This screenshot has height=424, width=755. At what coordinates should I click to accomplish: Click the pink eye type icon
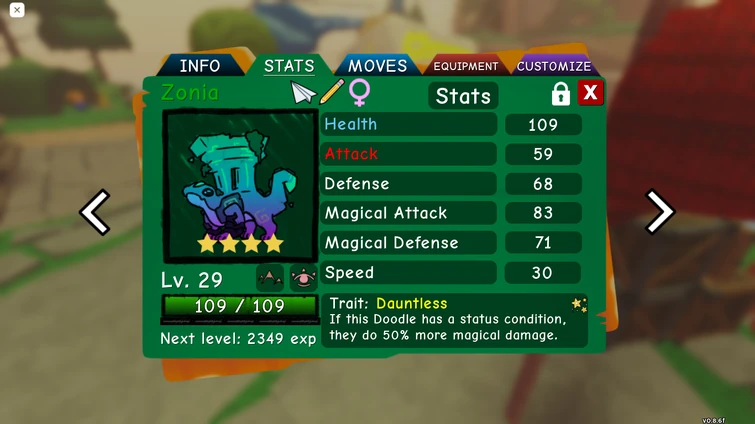[x=303, y=278]
